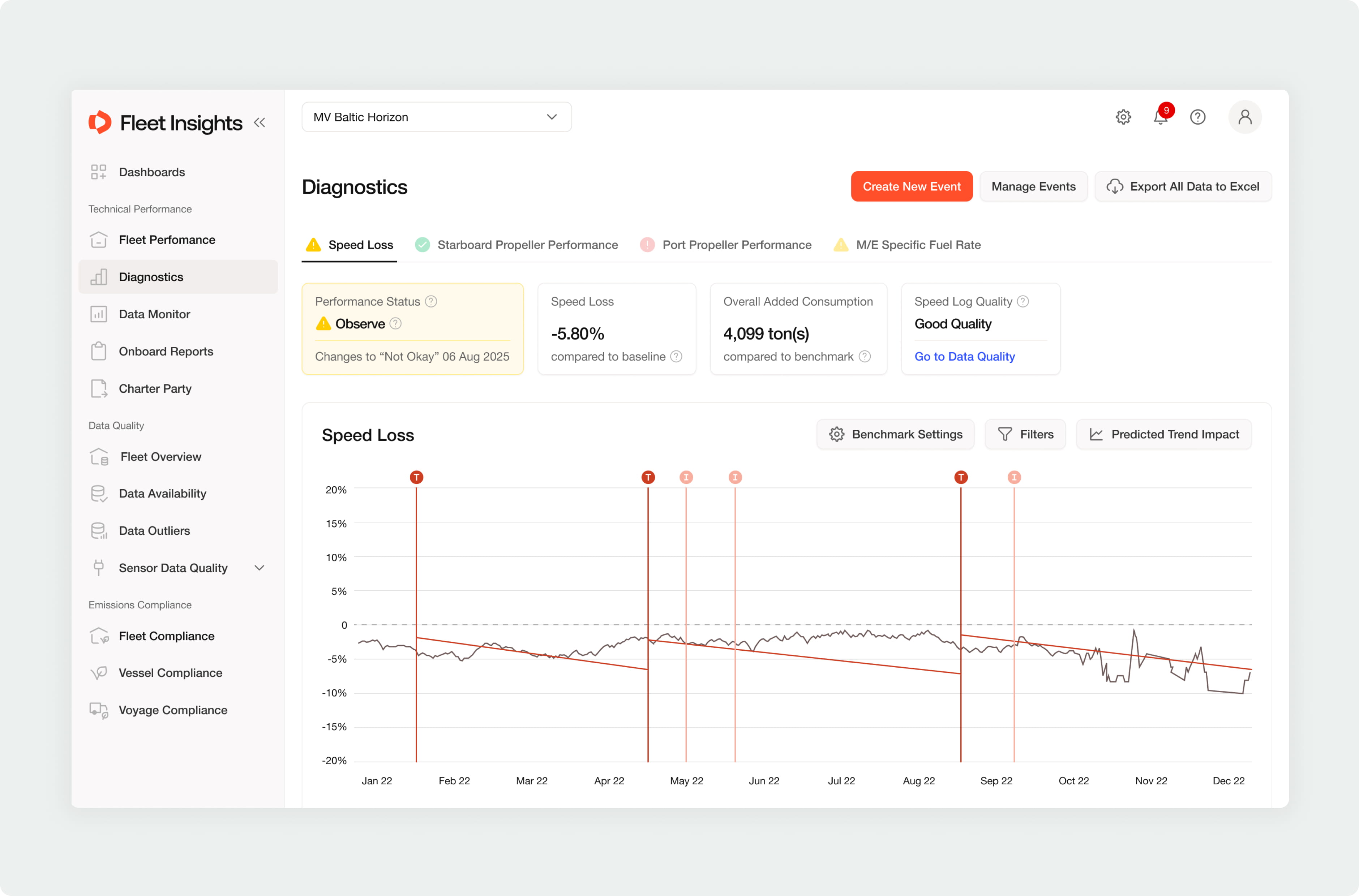Click the Fleet Insights logo icon
The width and height of the screenshot is (1359, 896).
100,122
